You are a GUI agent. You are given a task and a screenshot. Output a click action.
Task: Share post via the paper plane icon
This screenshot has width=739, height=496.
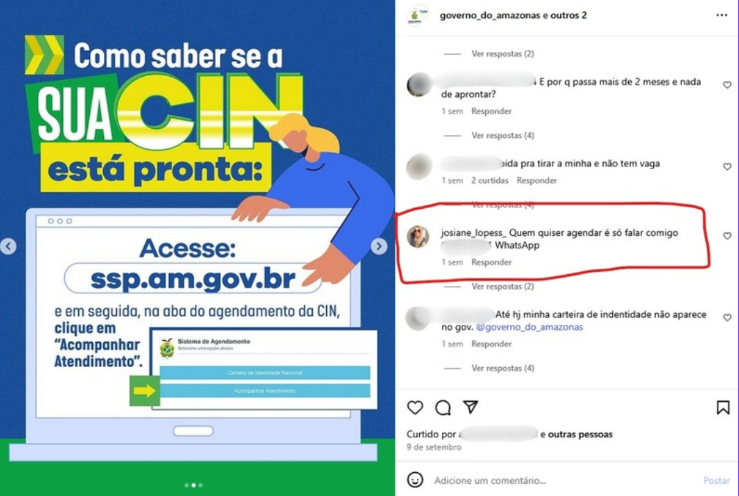point(470,407)
